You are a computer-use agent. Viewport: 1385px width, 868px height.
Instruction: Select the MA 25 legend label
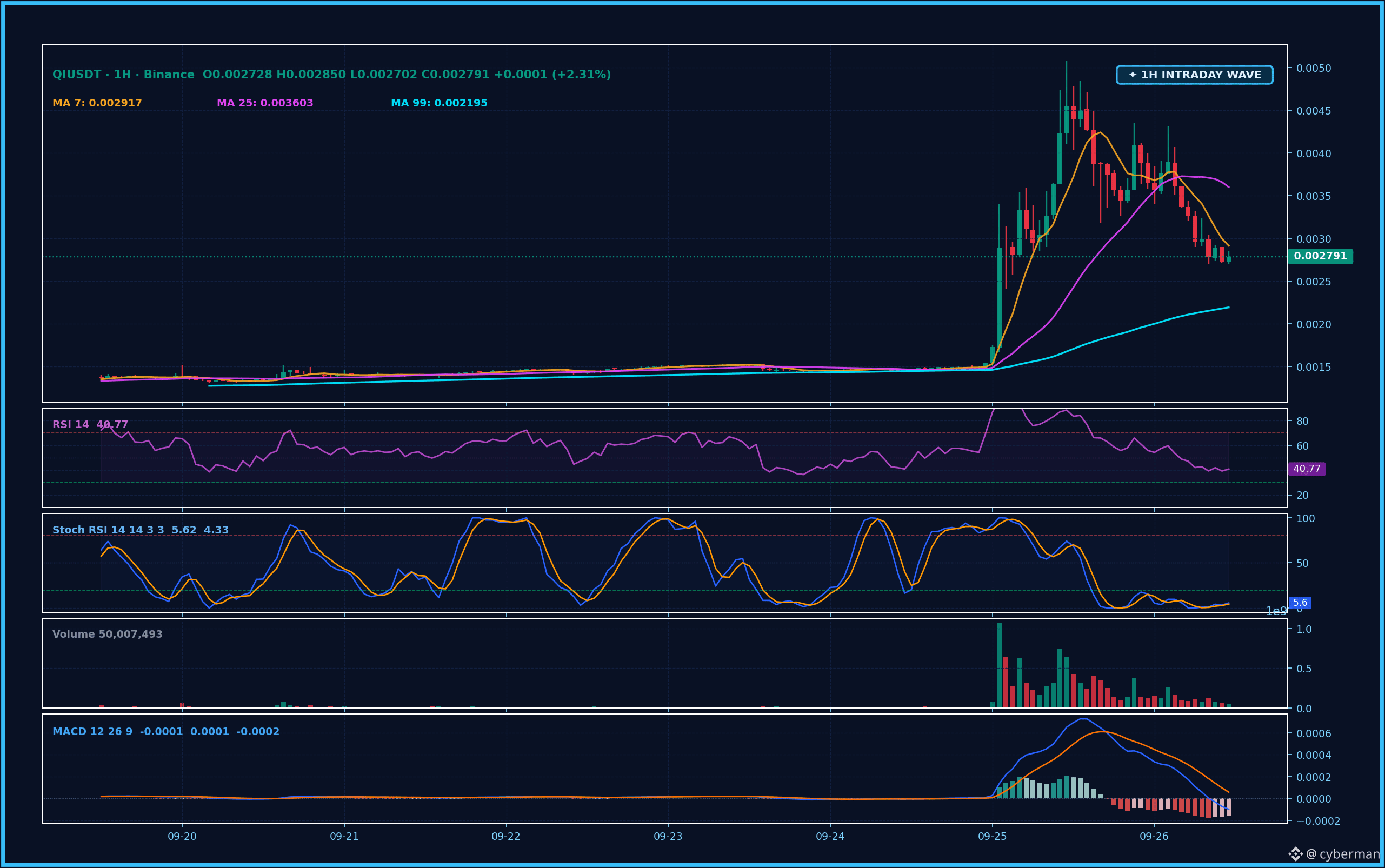pos(265,103)
